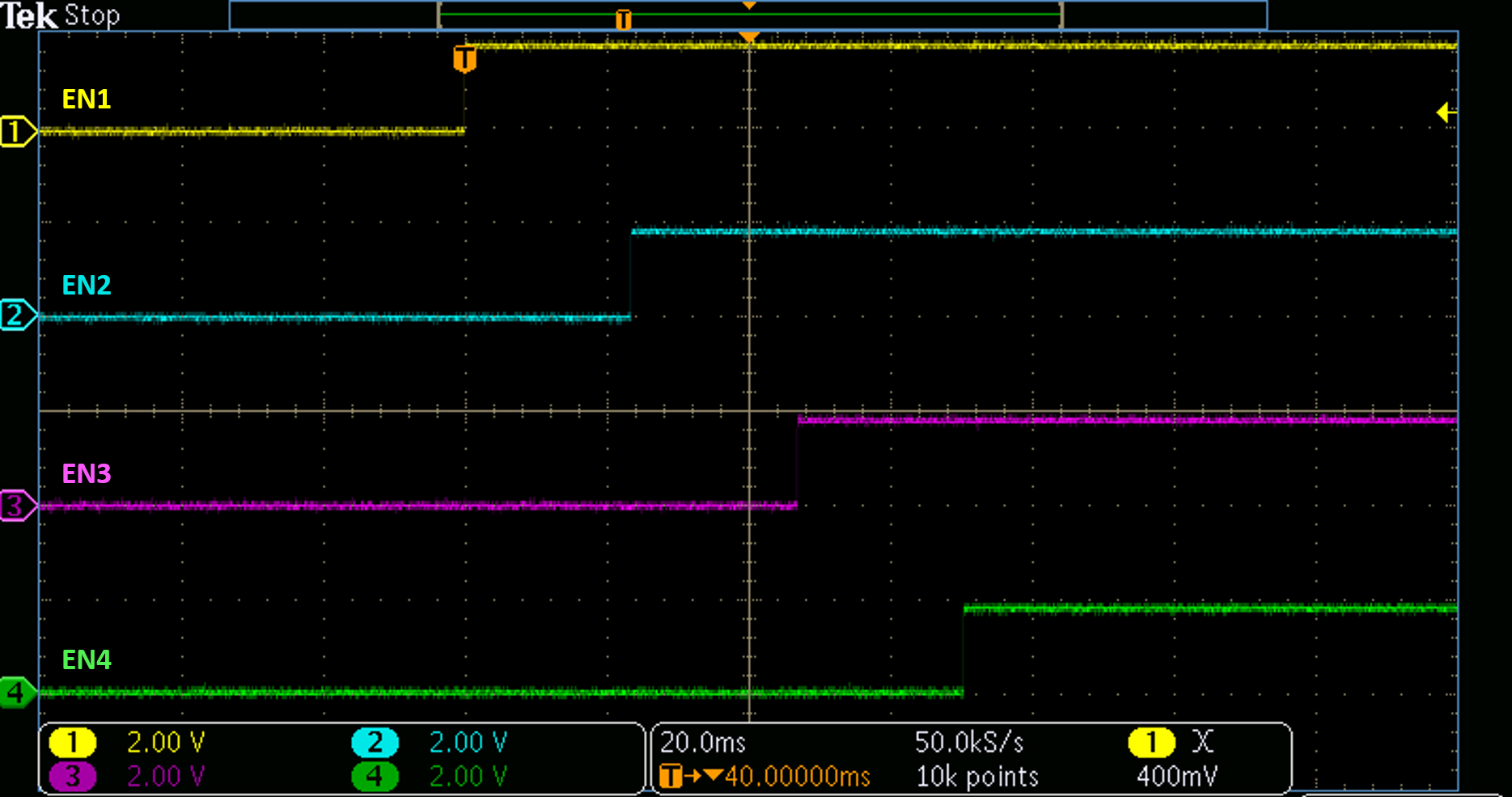Click the orange triangle trigger position indicator
Screen dimensions: 1512x797
[x=748, y=35]
